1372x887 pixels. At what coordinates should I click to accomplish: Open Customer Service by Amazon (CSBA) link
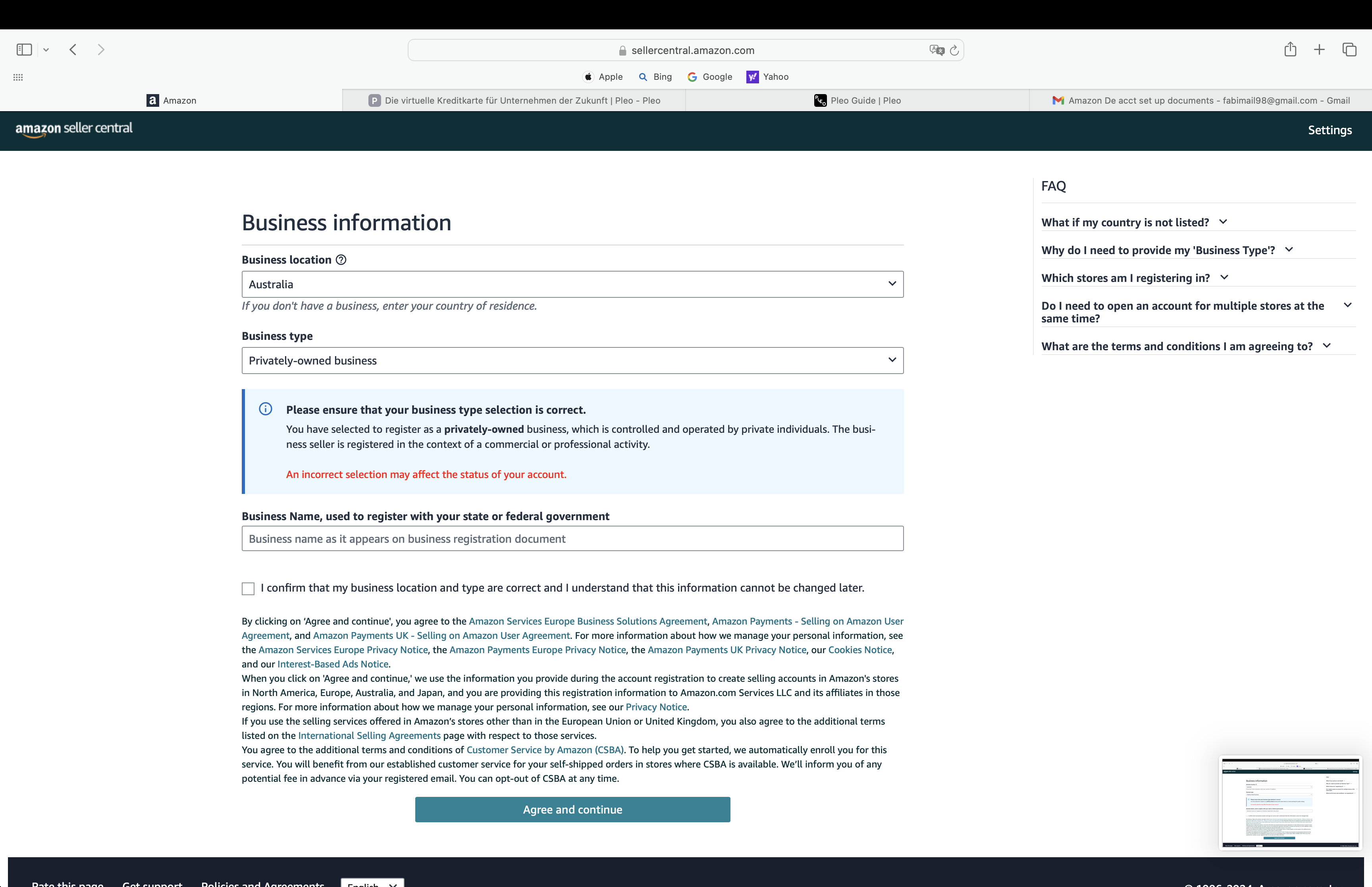(545, 750)
